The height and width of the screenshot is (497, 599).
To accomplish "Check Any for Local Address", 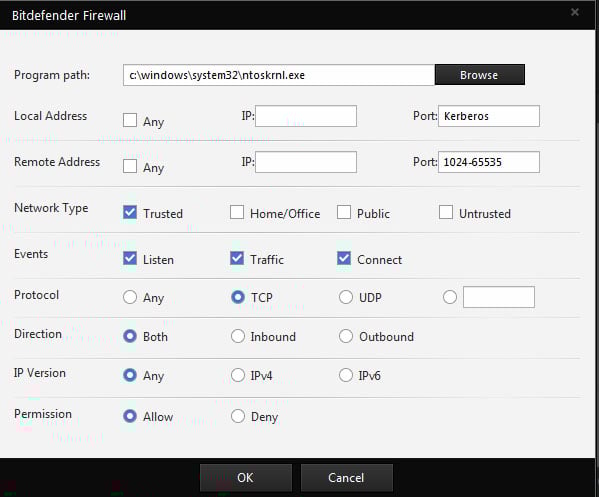I will (x=130, y=120).
